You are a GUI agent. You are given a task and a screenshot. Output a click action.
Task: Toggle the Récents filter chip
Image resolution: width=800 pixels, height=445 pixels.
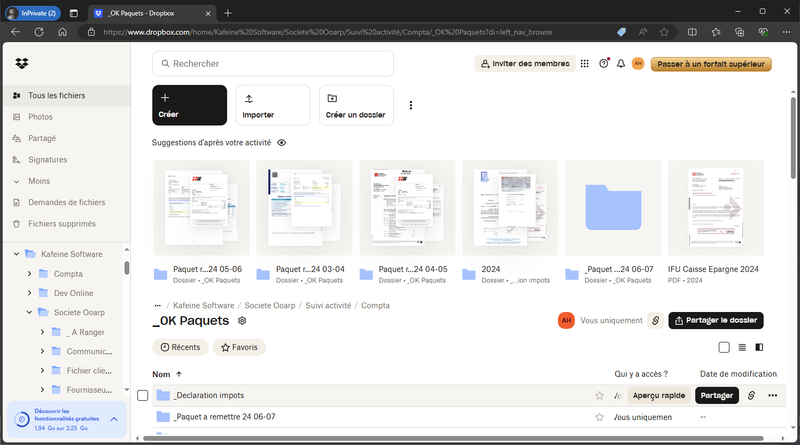[180, 347]
